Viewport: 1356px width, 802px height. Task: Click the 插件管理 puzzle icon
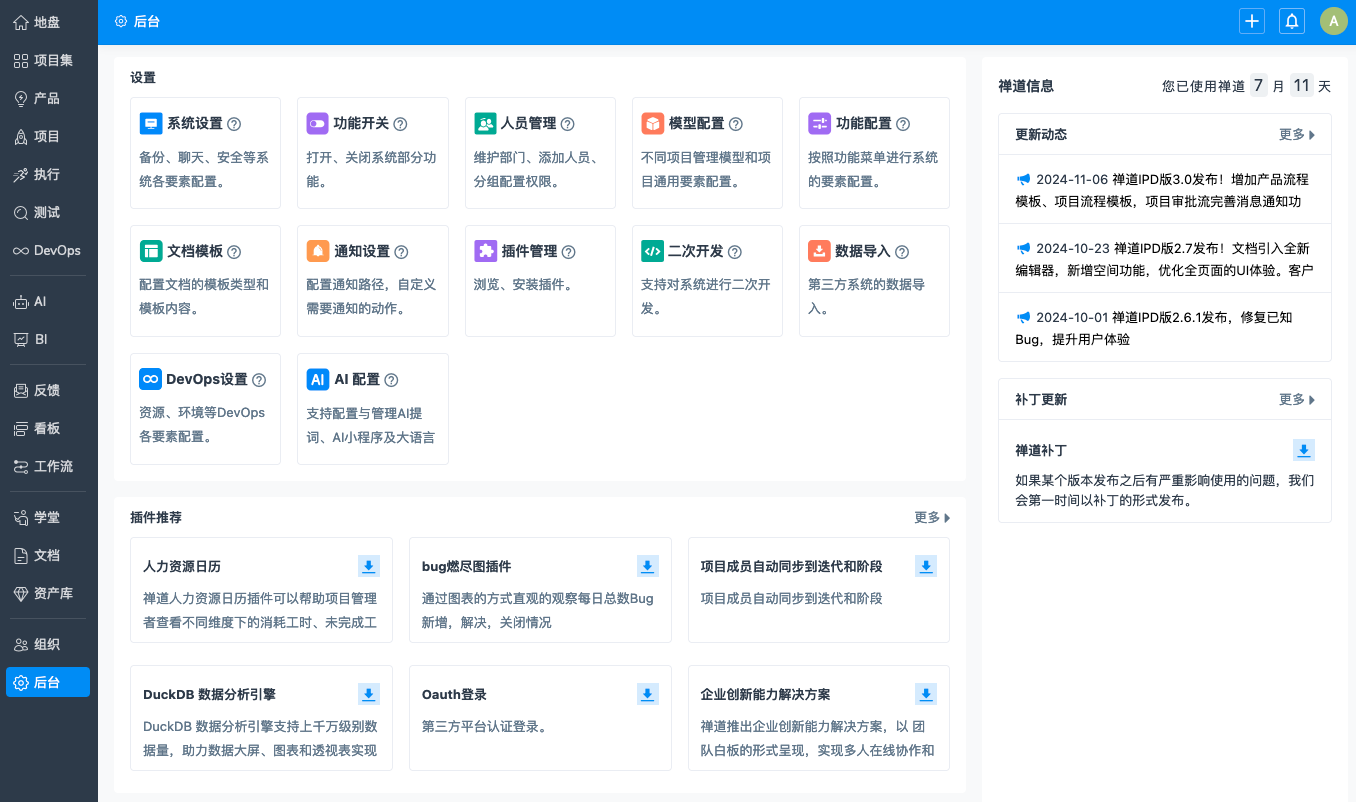coord(485,252)
